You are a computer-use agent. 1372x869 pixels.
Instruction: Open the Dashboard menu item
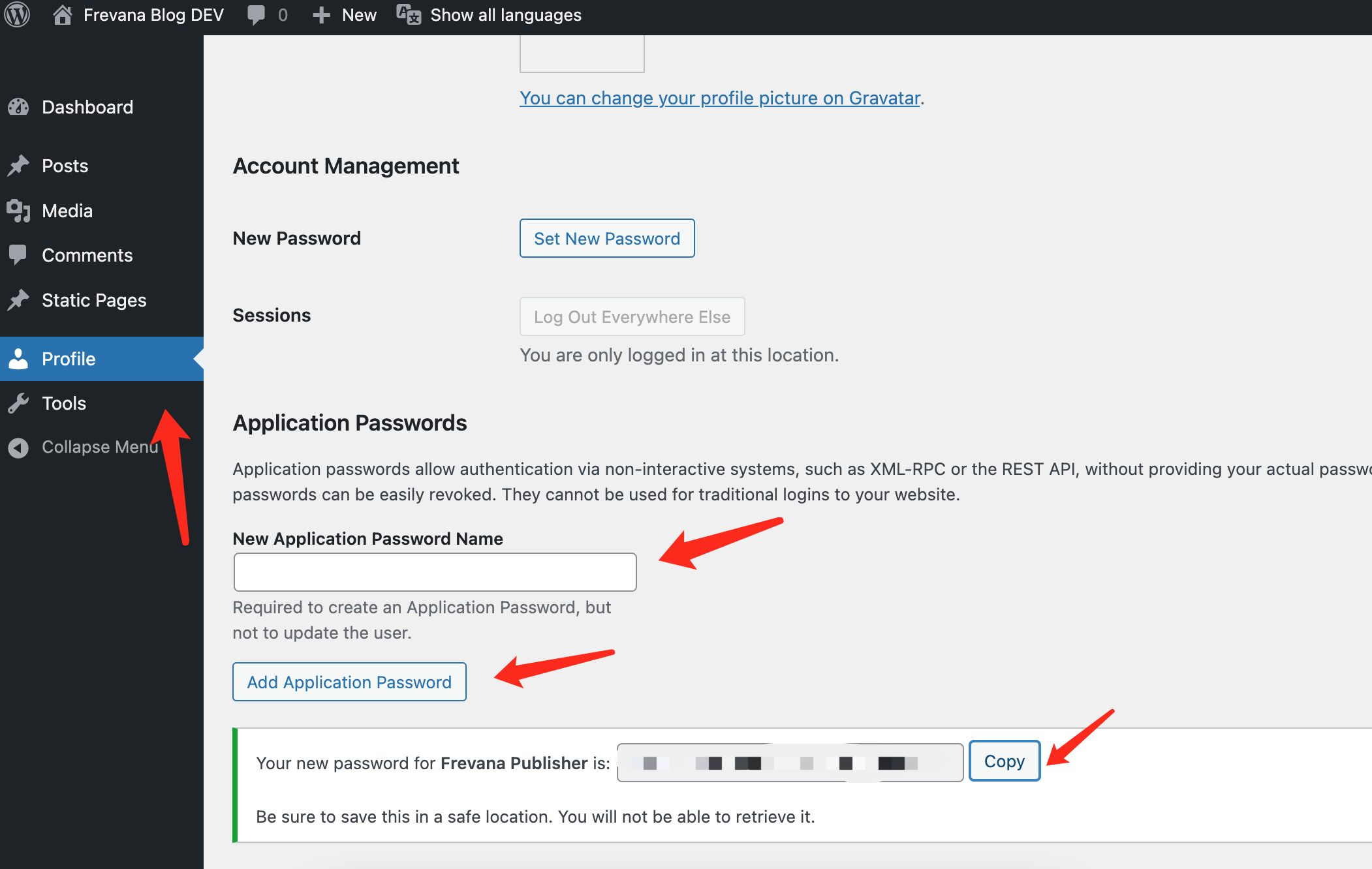tap(102, 107)
